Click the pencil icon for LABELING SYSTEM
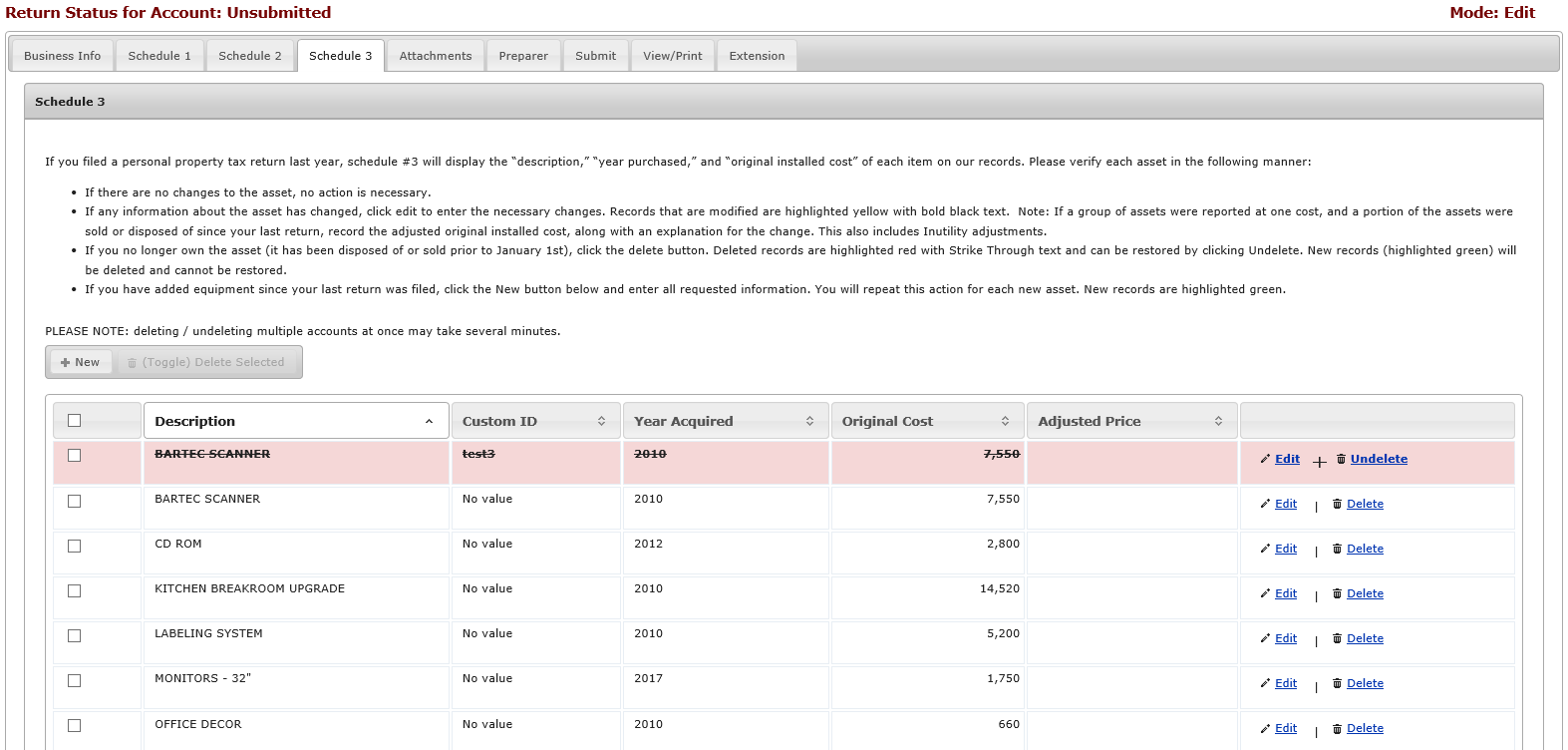1568x750 pixels. [x=1265, y=638]
